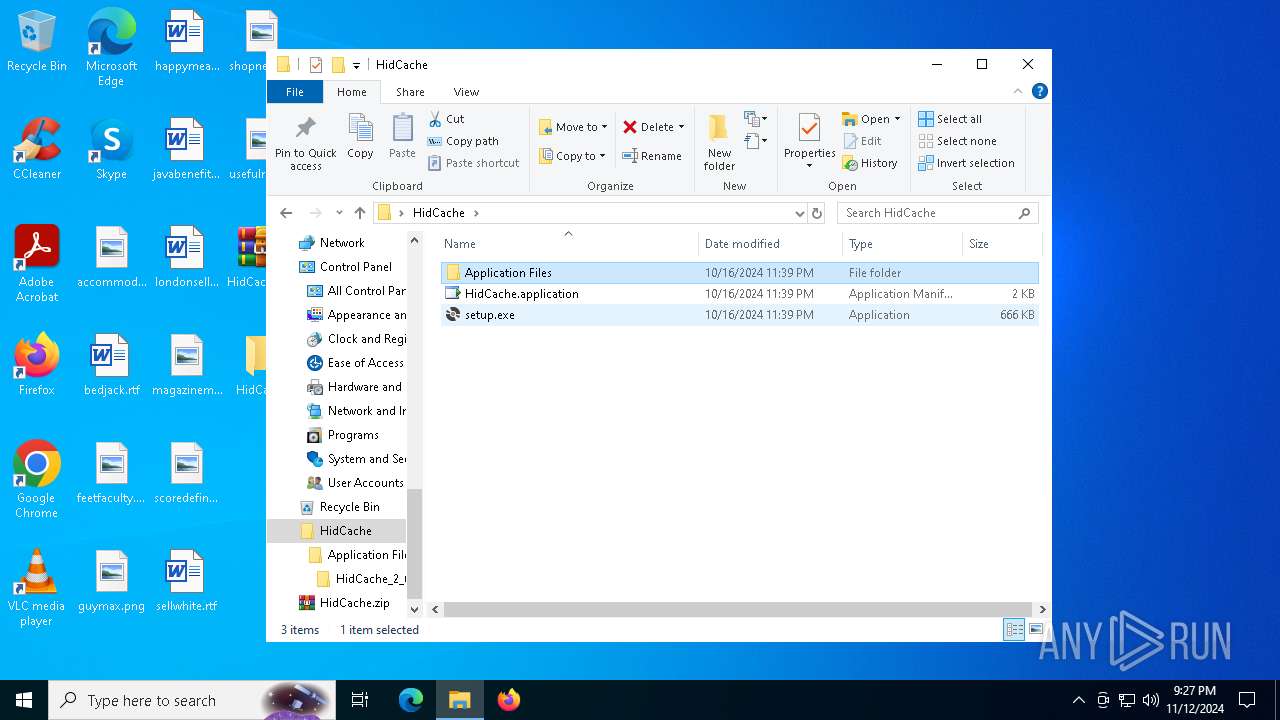
Task: Switch to the Home ribbon tab
Action: point(352,92)
